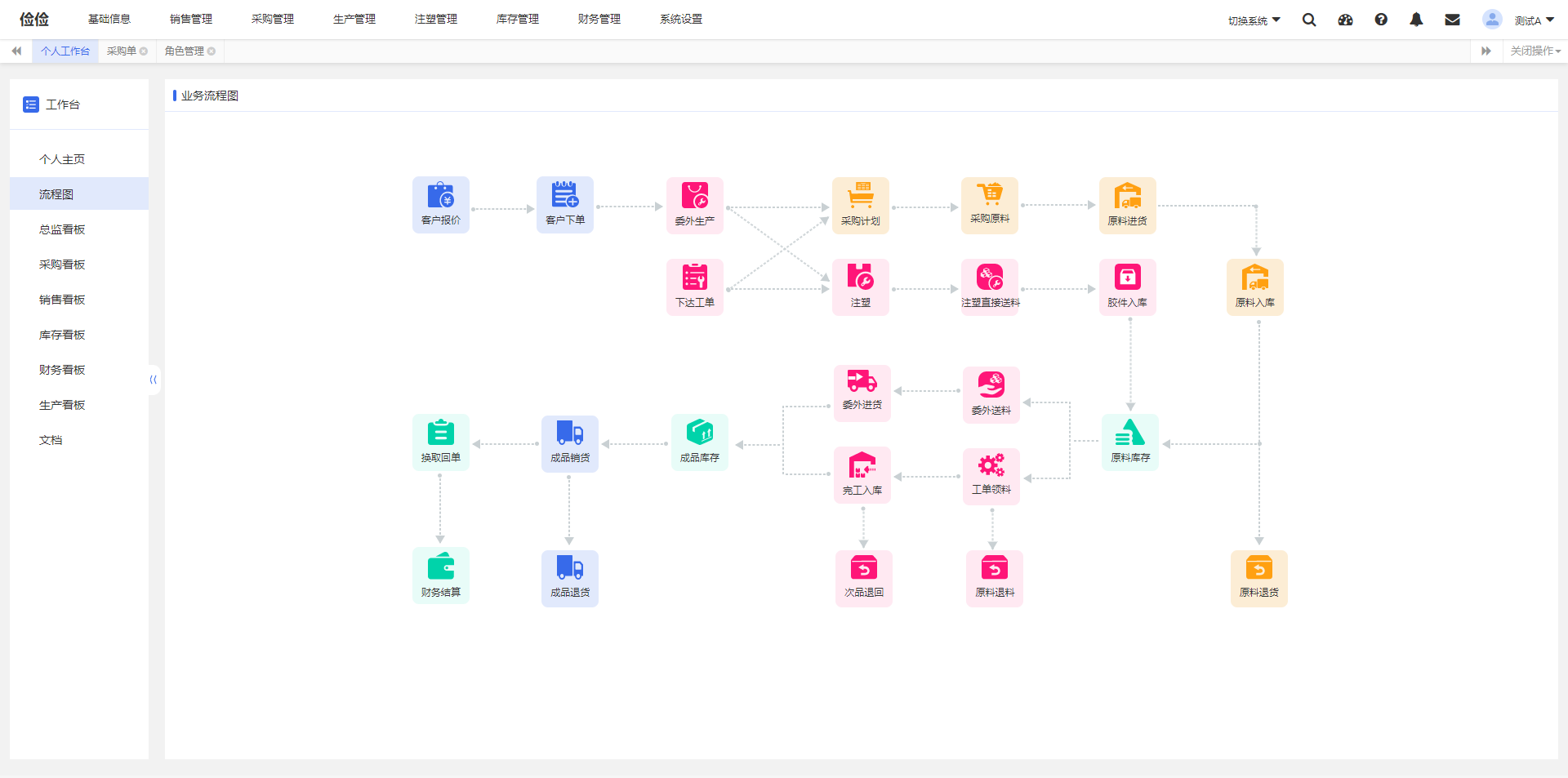The width and height of the screenshot is (1568, 778).
Task: Open the 下达工单 flow icon
Action: point(695,287)
